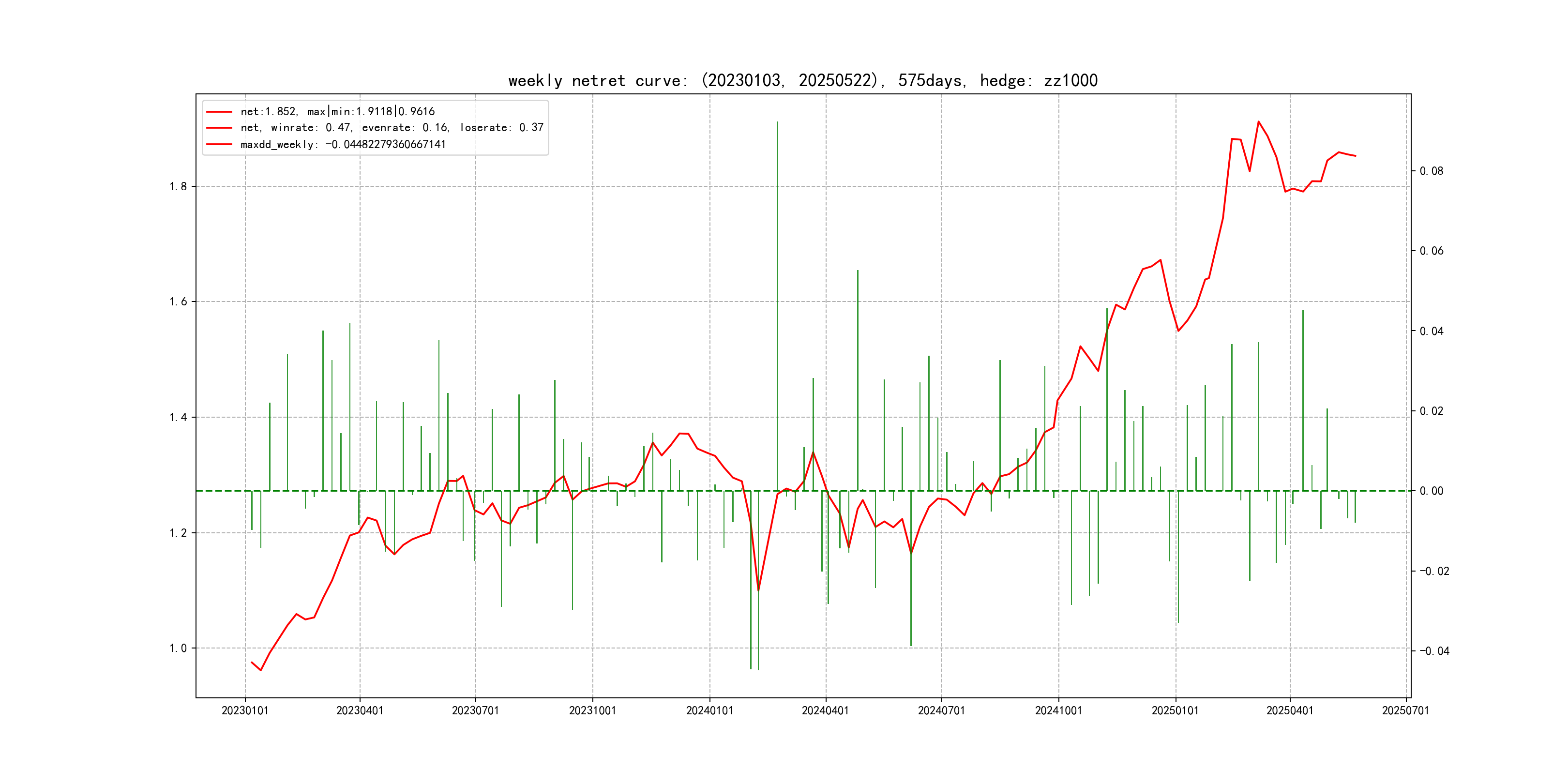Image resolution: width=1568 pixels, height=784 pixels.
Task: Click the 1.8 left y-axis tick label
Action: (178, 186)
